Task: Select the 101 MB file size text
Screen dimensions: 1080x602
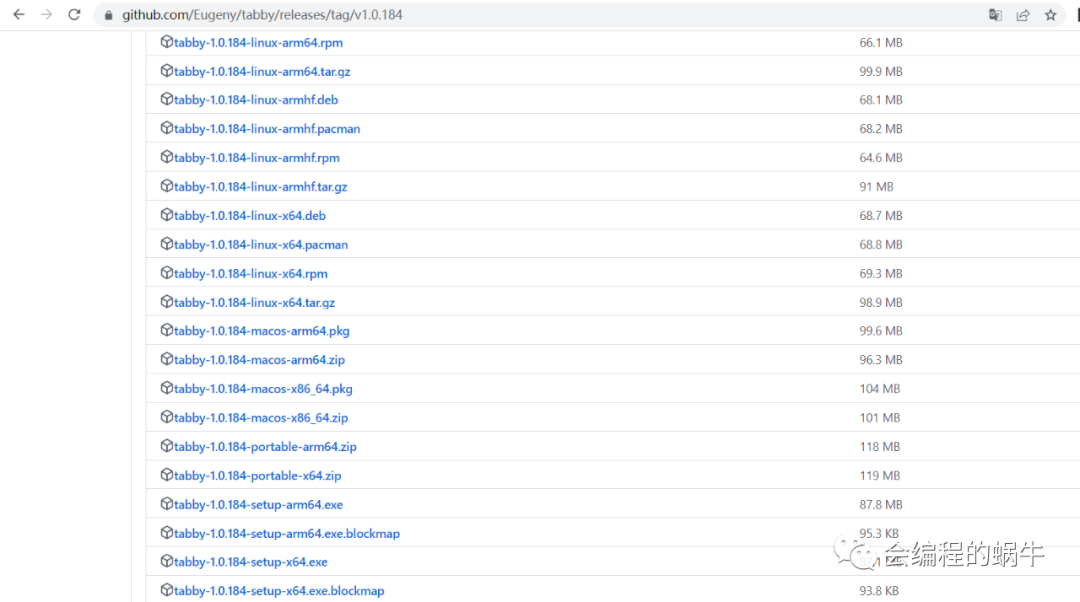Action: [x=880, y=418]
